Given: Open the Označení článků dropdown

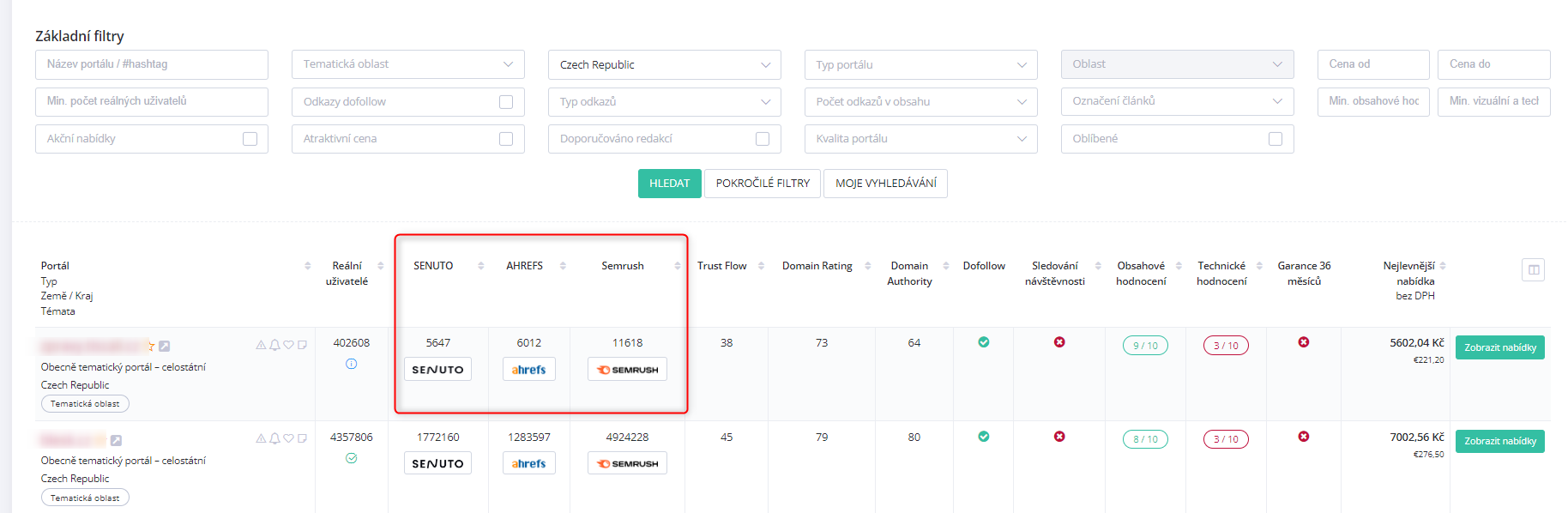Looking at the screenshot, I should pyautogui.click(x=1178, y=102).
